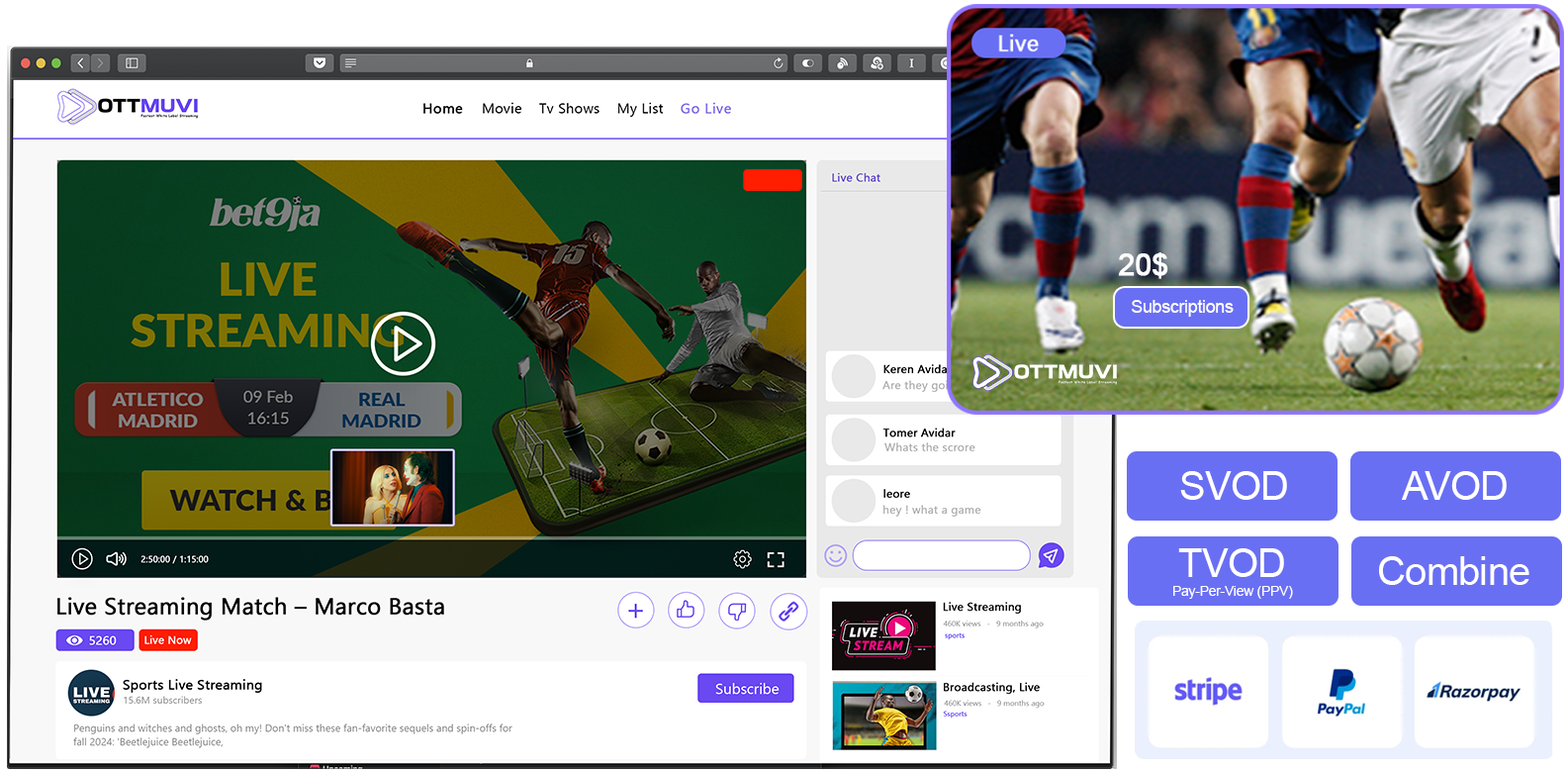Screen dimensions: 1568x772
Task: Play the video with the center play button
Action: click(x=403, y=343)
